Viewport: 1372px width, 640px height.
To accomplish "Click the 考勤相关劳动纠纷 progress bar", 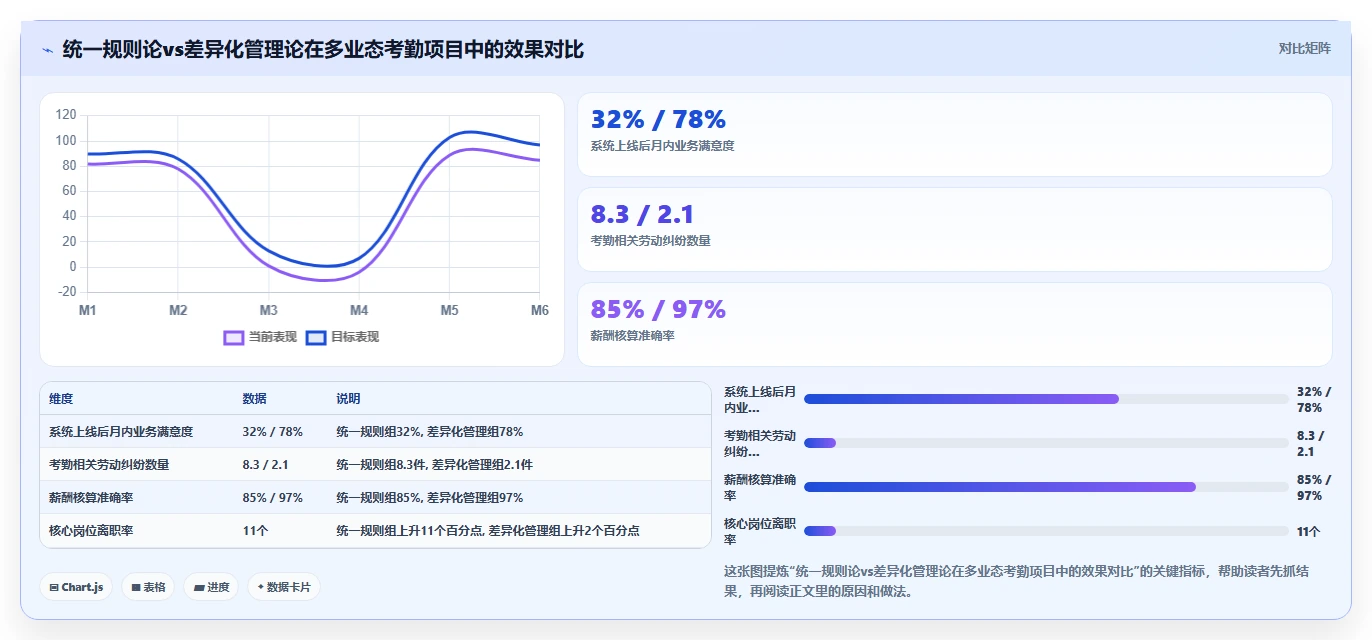I will pos(1046,443).
